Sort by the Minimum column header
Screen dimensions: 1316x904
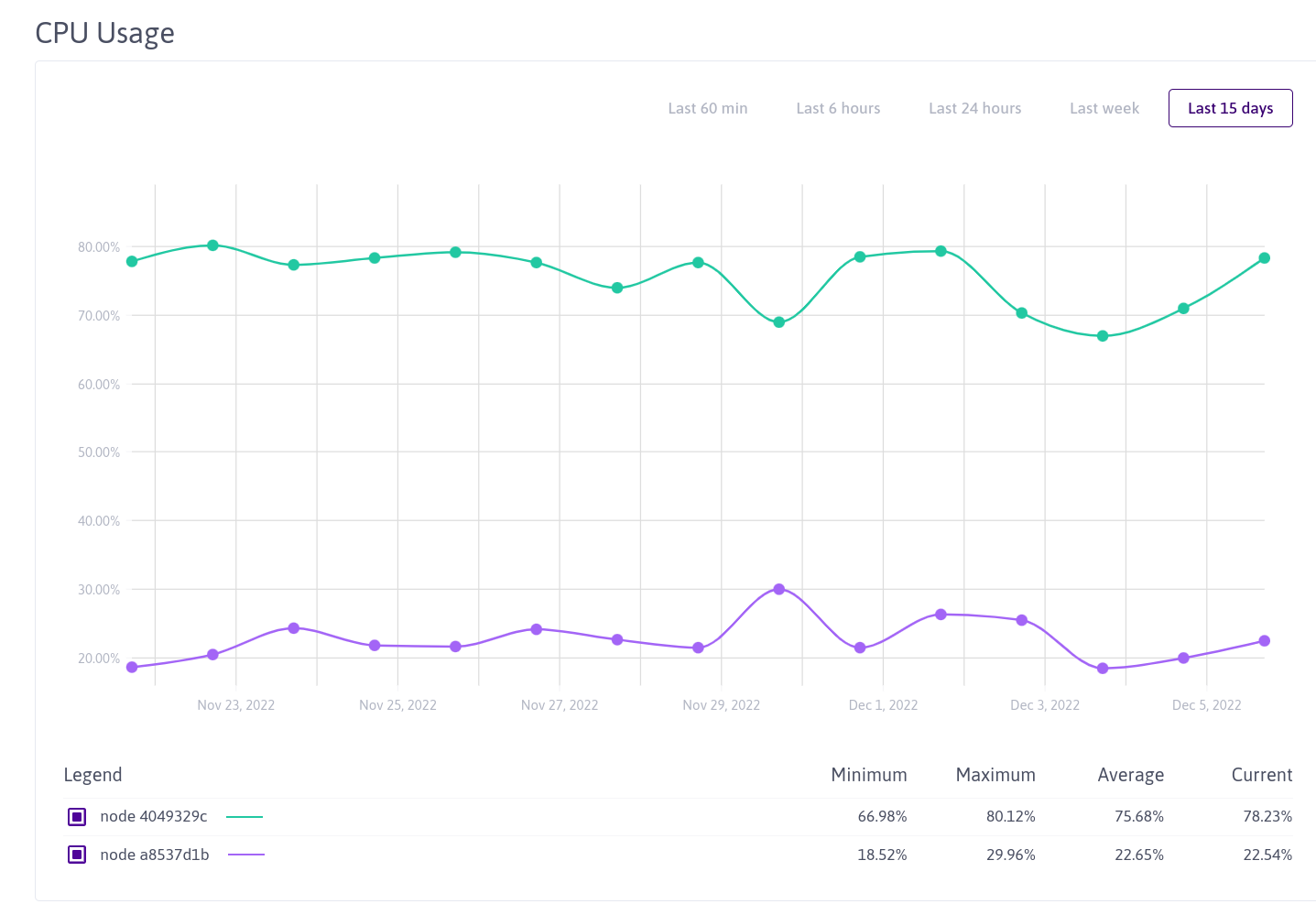coord(868,775)
